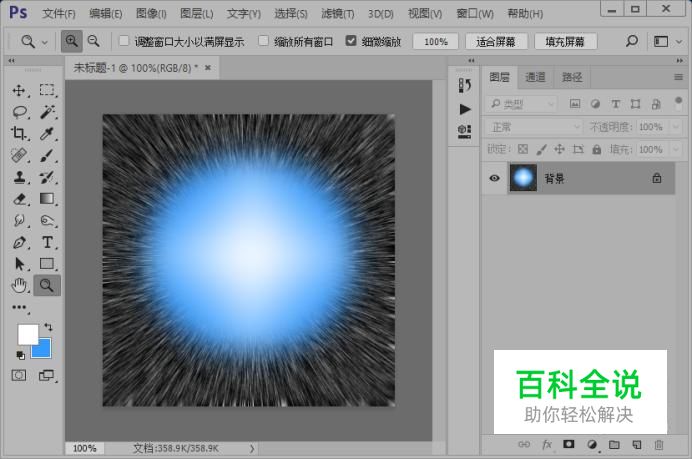Select the Rectangle shape tool
Screen dimensions: 692x459
[47, 264]
